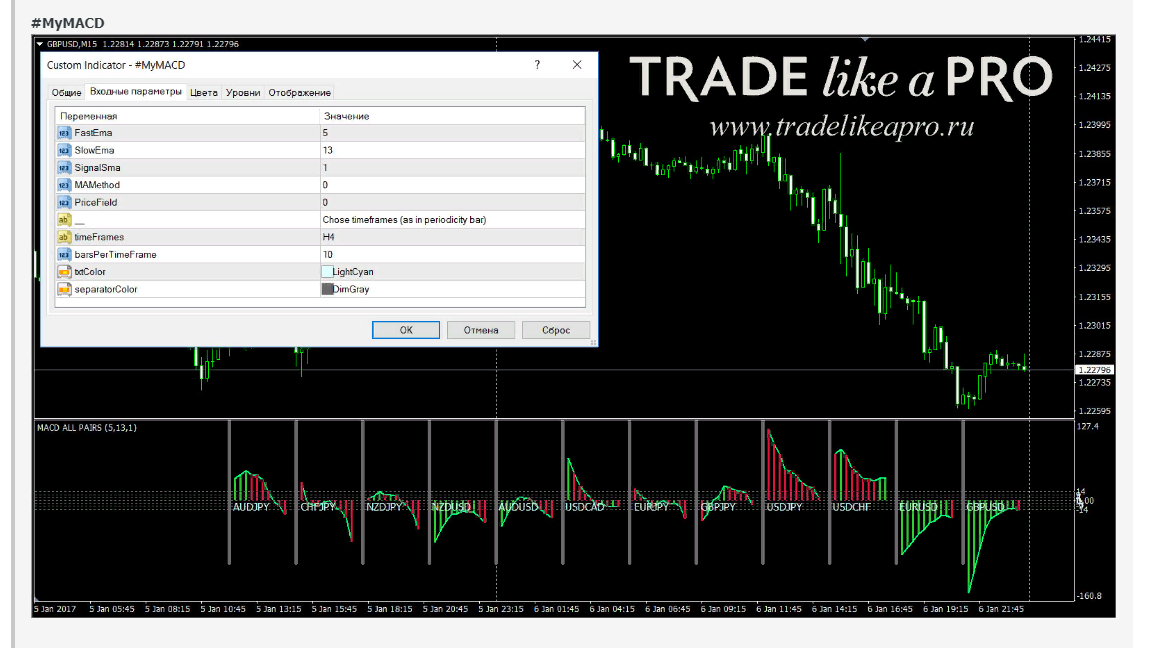The width and height of the screenshot is (1149, 648).
Task: Click the MACD ALL PAIRS (5,13,1) label
Action: [x=87, y=427]
